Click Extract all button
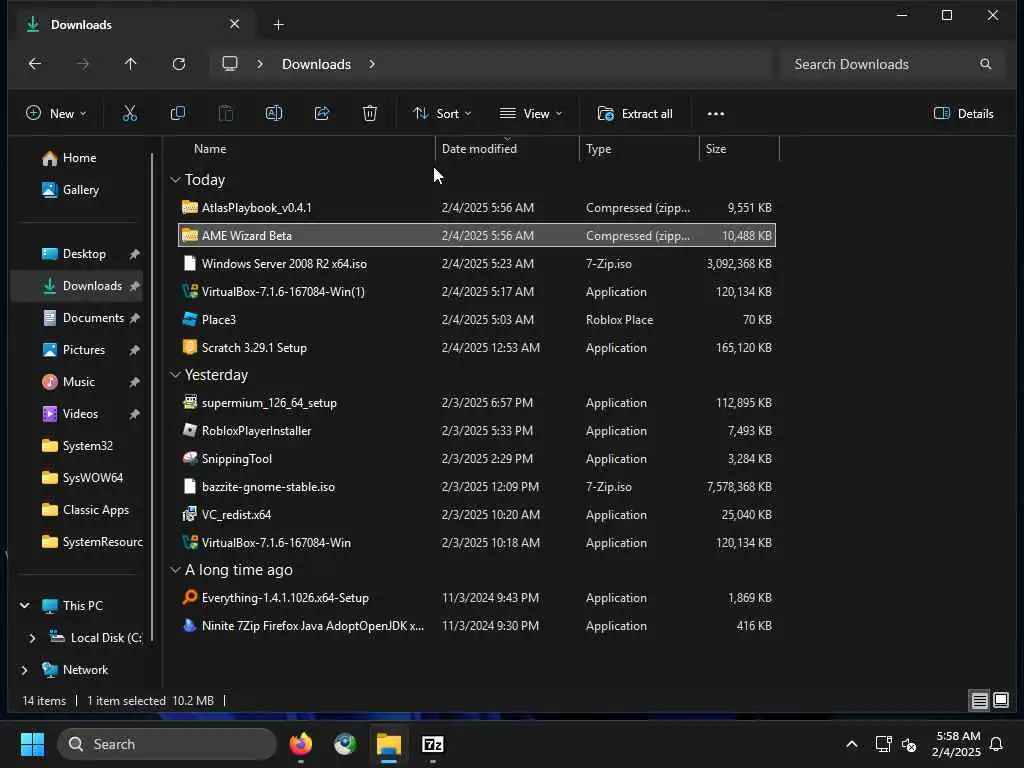This screenshot has height=768, width=1024. [635, 114]
